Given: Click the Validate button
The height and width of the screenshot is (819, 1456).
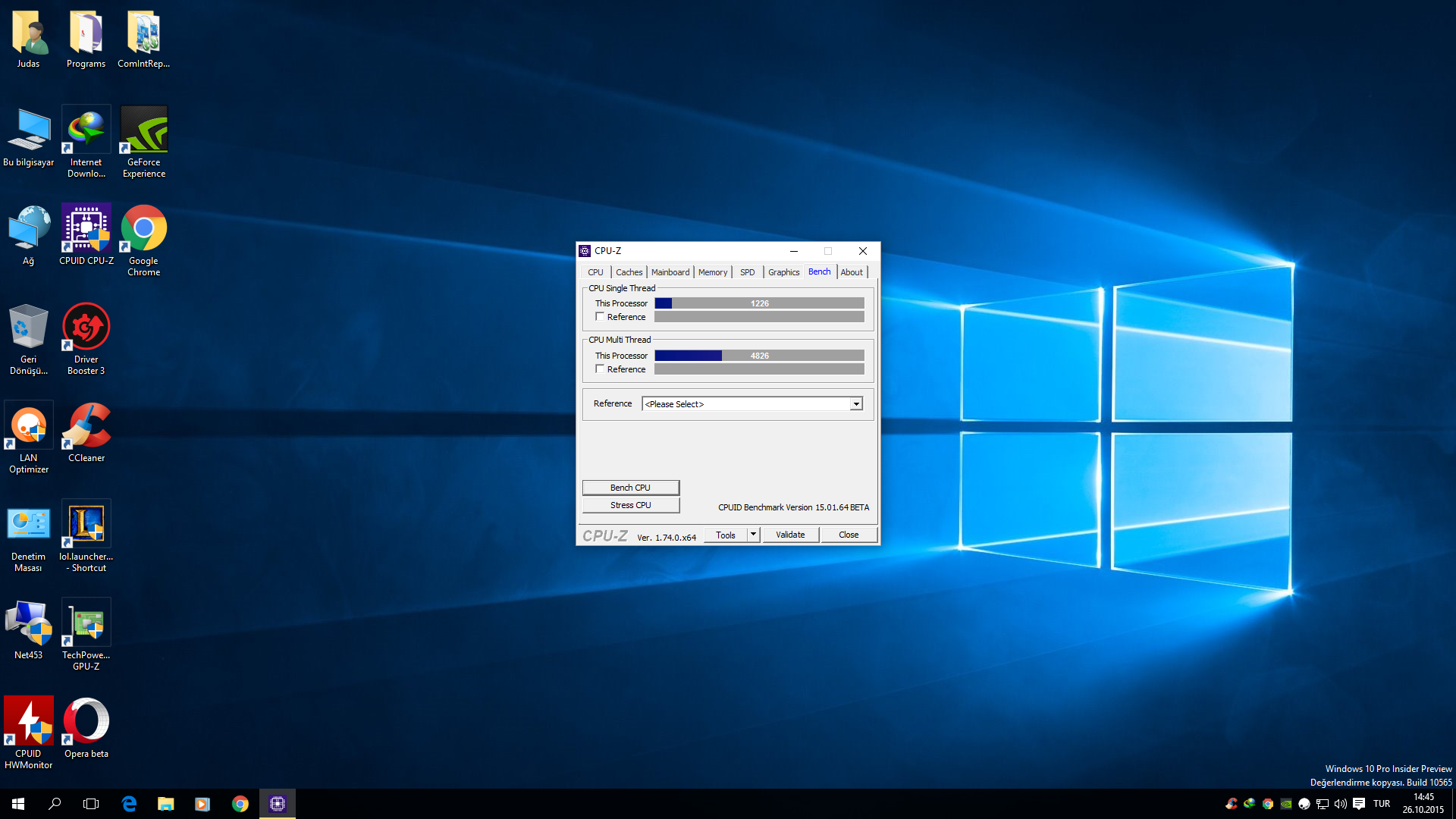Looking at the screenshot, I should [x=790, y=535].
